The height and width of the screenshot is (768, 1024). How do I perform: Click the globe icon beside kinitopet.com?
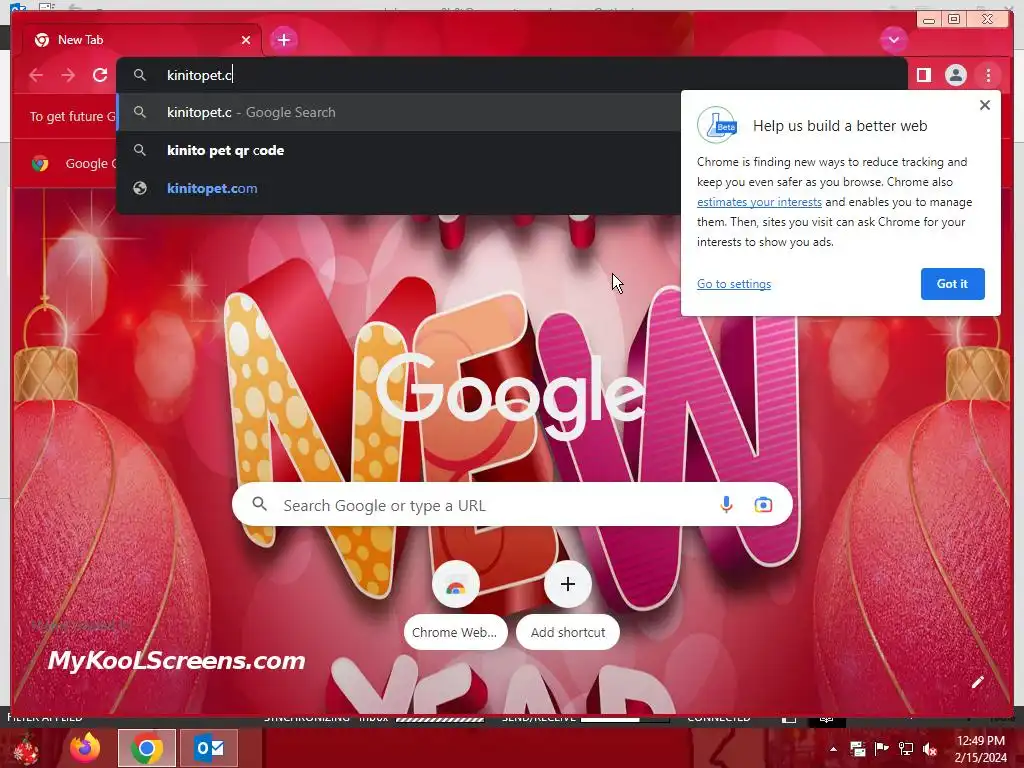(x=140, y=188)
